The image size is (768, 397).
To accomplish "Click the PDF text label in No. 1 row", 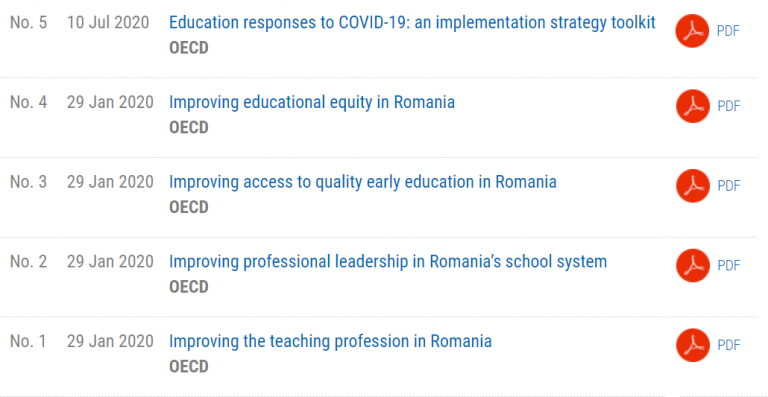I will click(728, 346).
